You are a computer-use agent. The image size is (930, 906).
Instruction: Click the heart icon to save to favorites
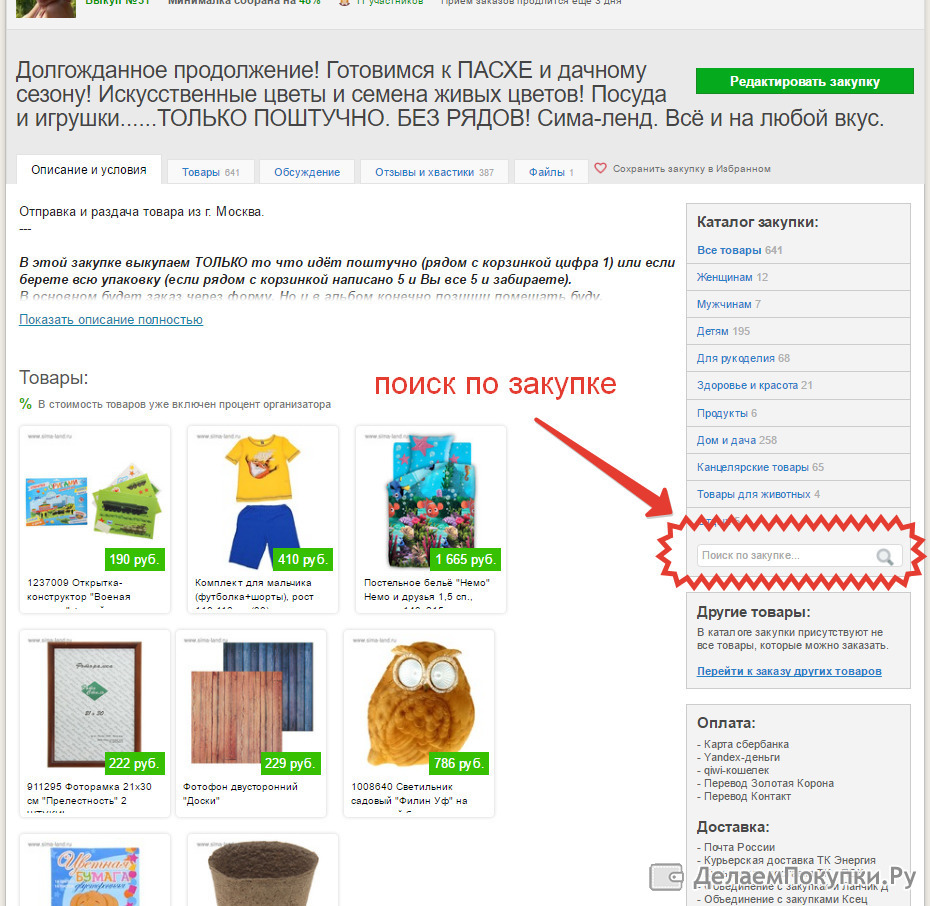(600, 168)
